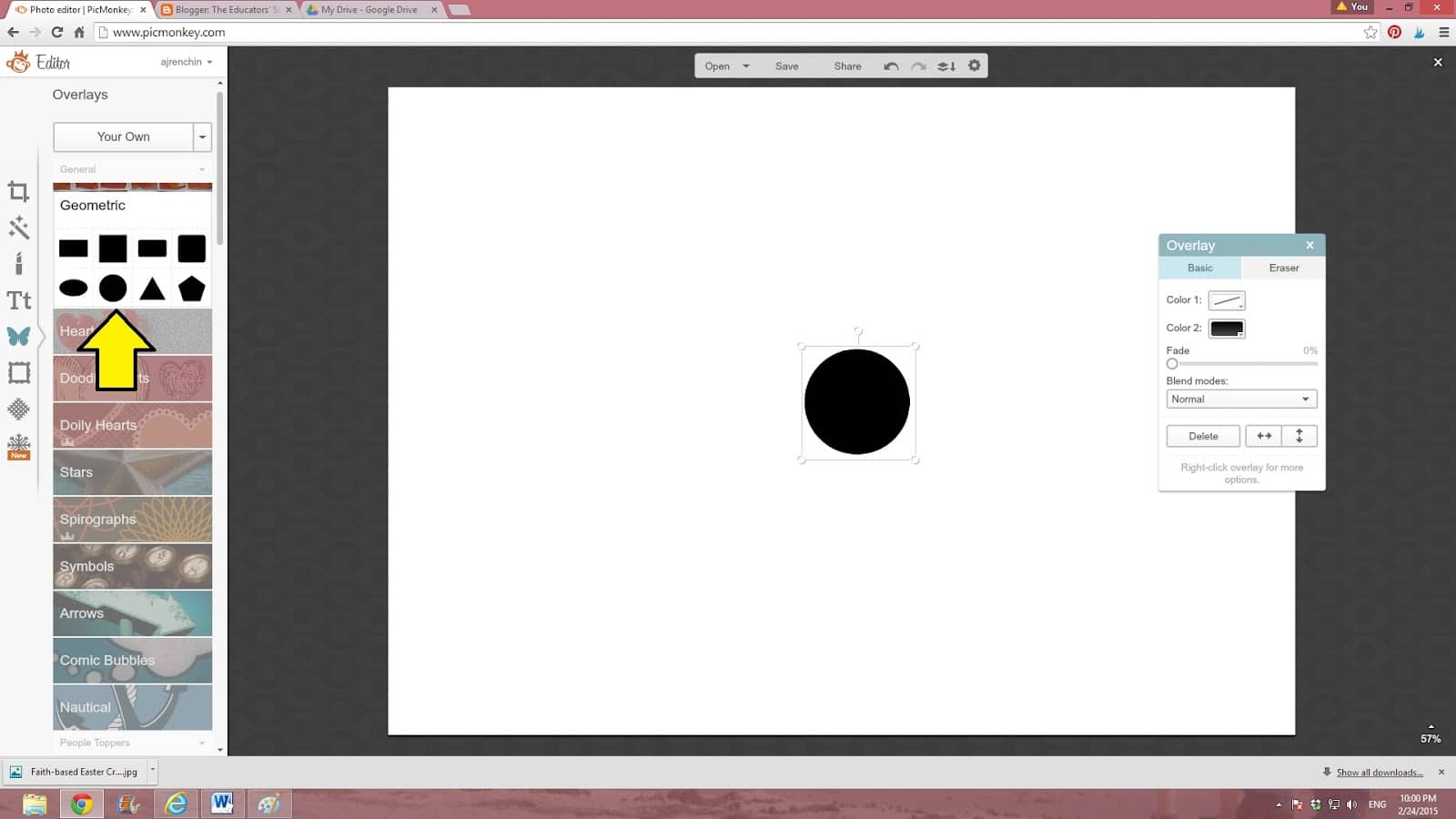
Task: Click the undo arrow in top toolbar
Action: coord(891,66)
